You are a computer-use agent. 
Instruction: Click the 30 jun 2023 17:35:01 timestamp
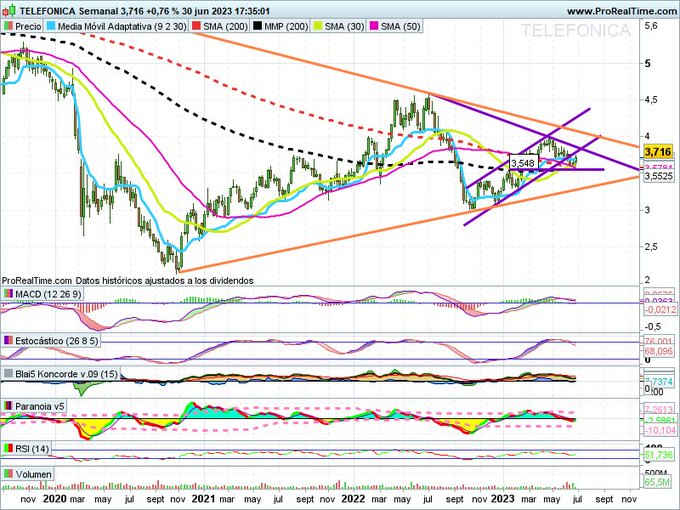click(227, 11)
